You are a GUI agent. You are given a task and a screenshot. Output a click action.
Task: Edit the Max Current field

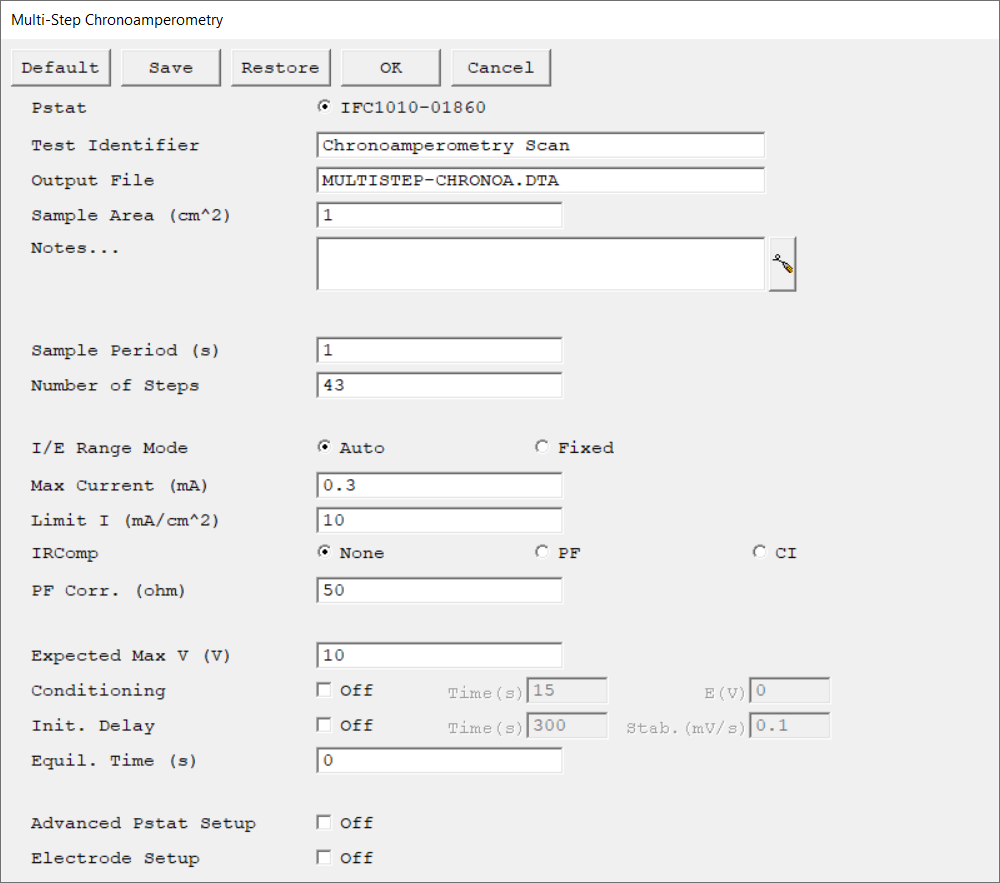pyautogui.click(x=439, y=486)
